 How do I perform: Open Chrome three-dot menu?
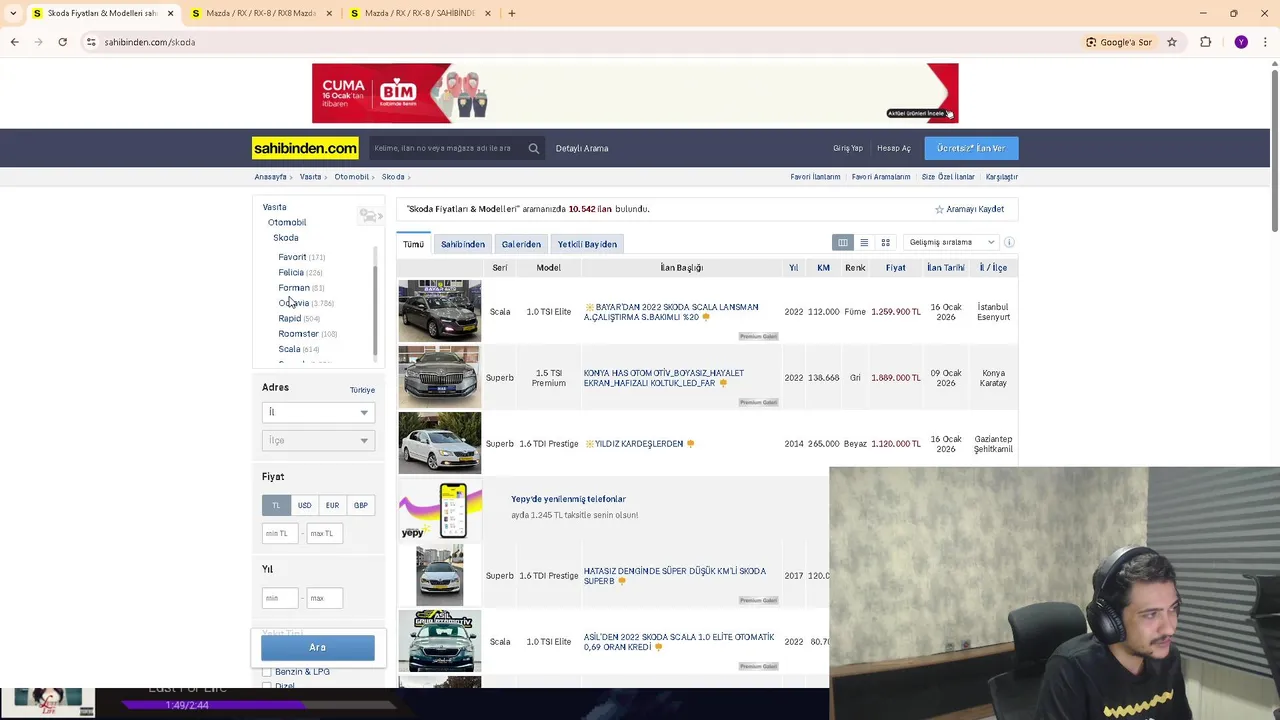tap(1264, 42)
